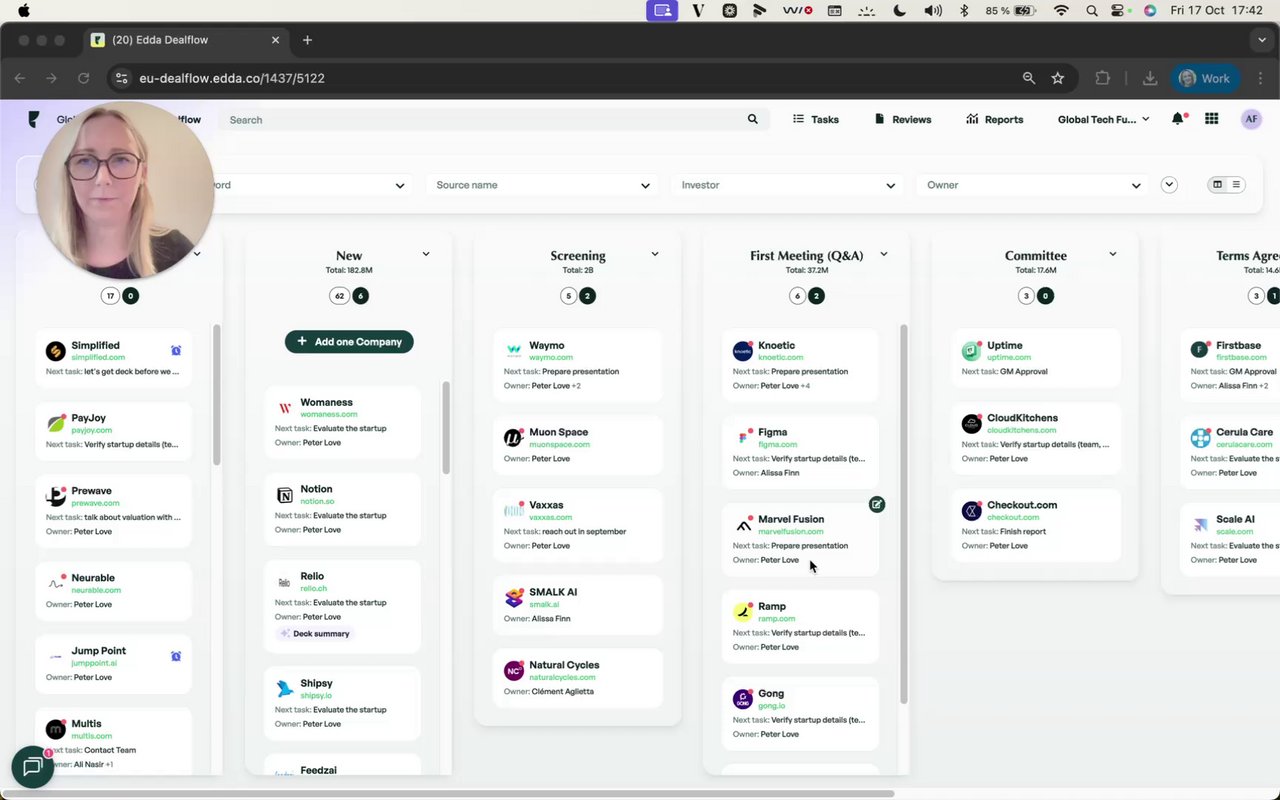Screen dimensions: 1280x800
Task: Click the First Meeting column scrollbar
Action: click(904, 513)
